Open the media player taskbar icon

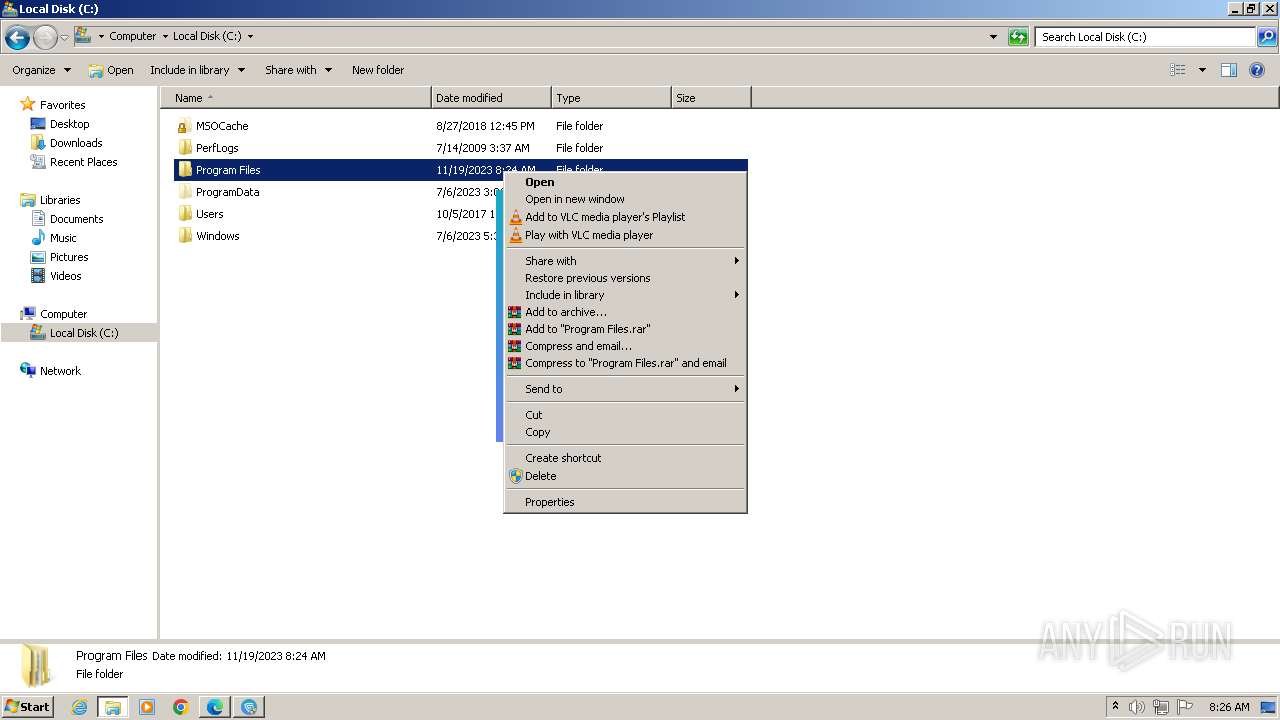(147, 707)
